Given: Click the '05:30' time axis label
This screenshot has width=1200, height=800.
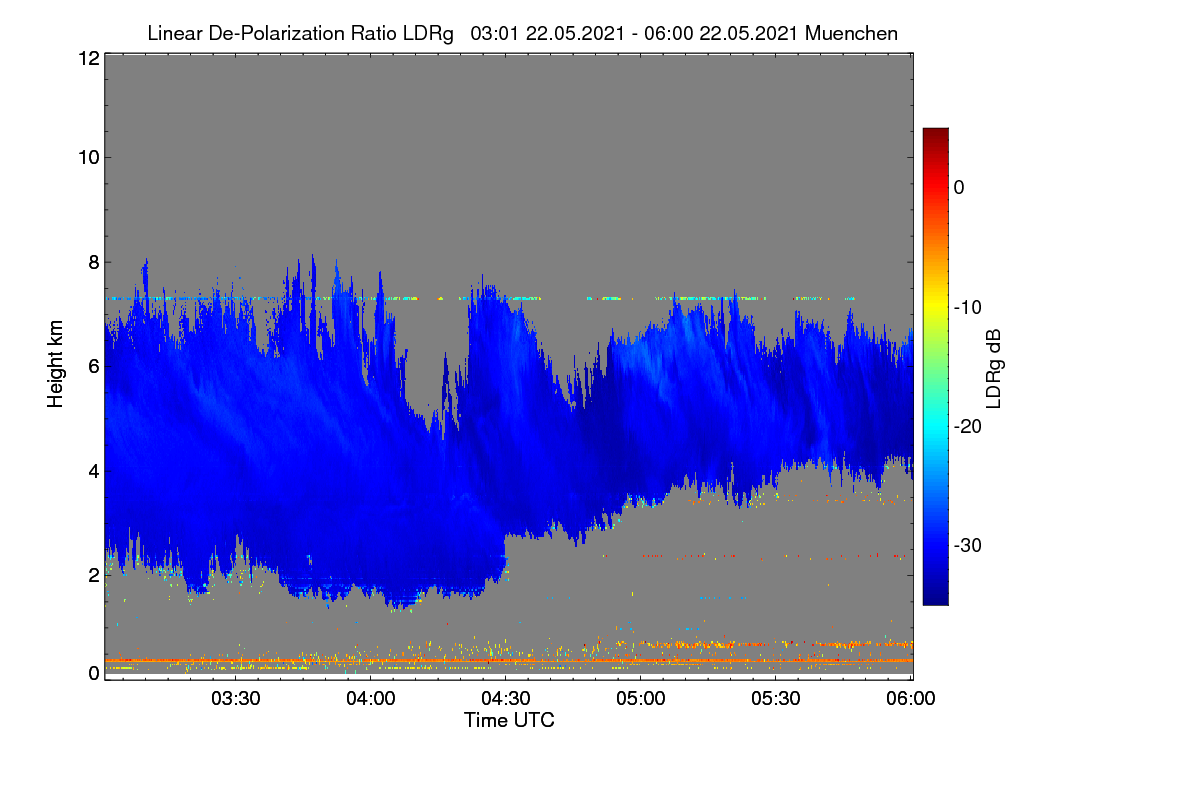Looking at the screenshot, I should [776, 700].
